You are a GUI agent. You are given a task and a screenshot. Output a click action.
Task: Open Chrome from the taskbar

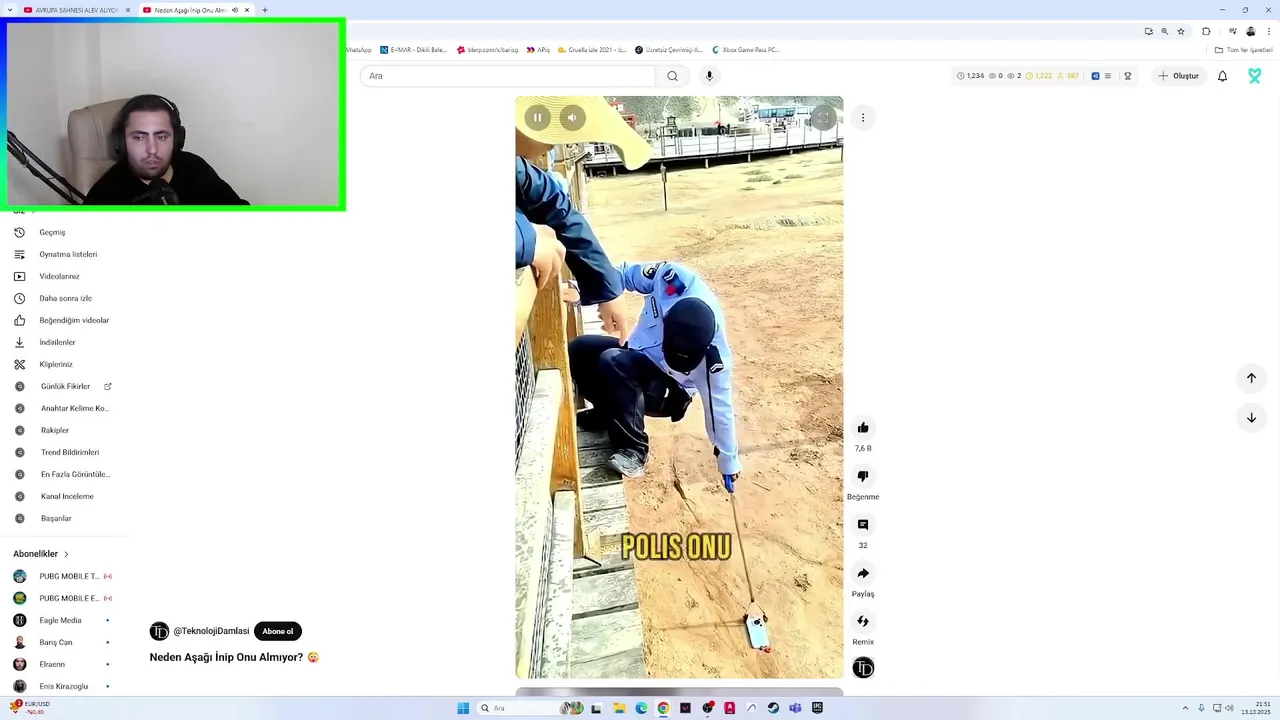pyautogui.click(x=663, y=708)
